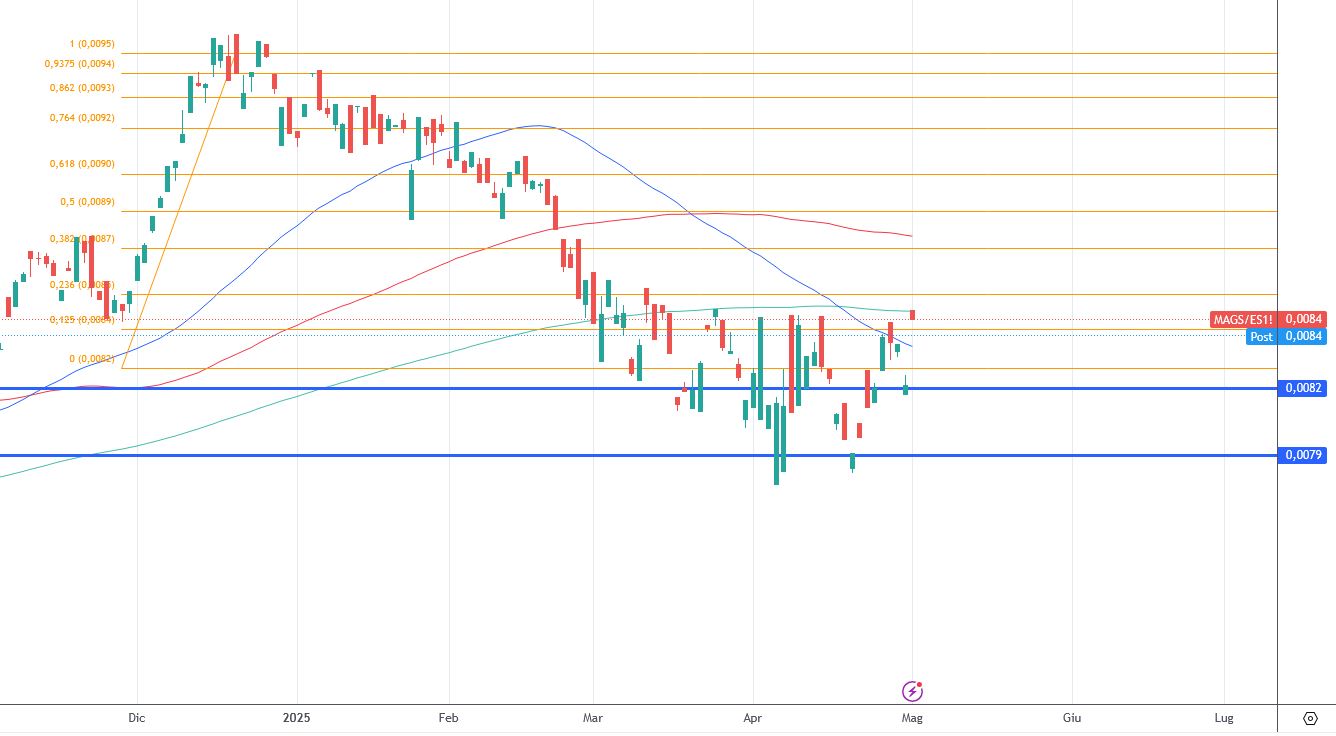Click the Mag label on time axis
1336x736 pixels.
(912, 718)
